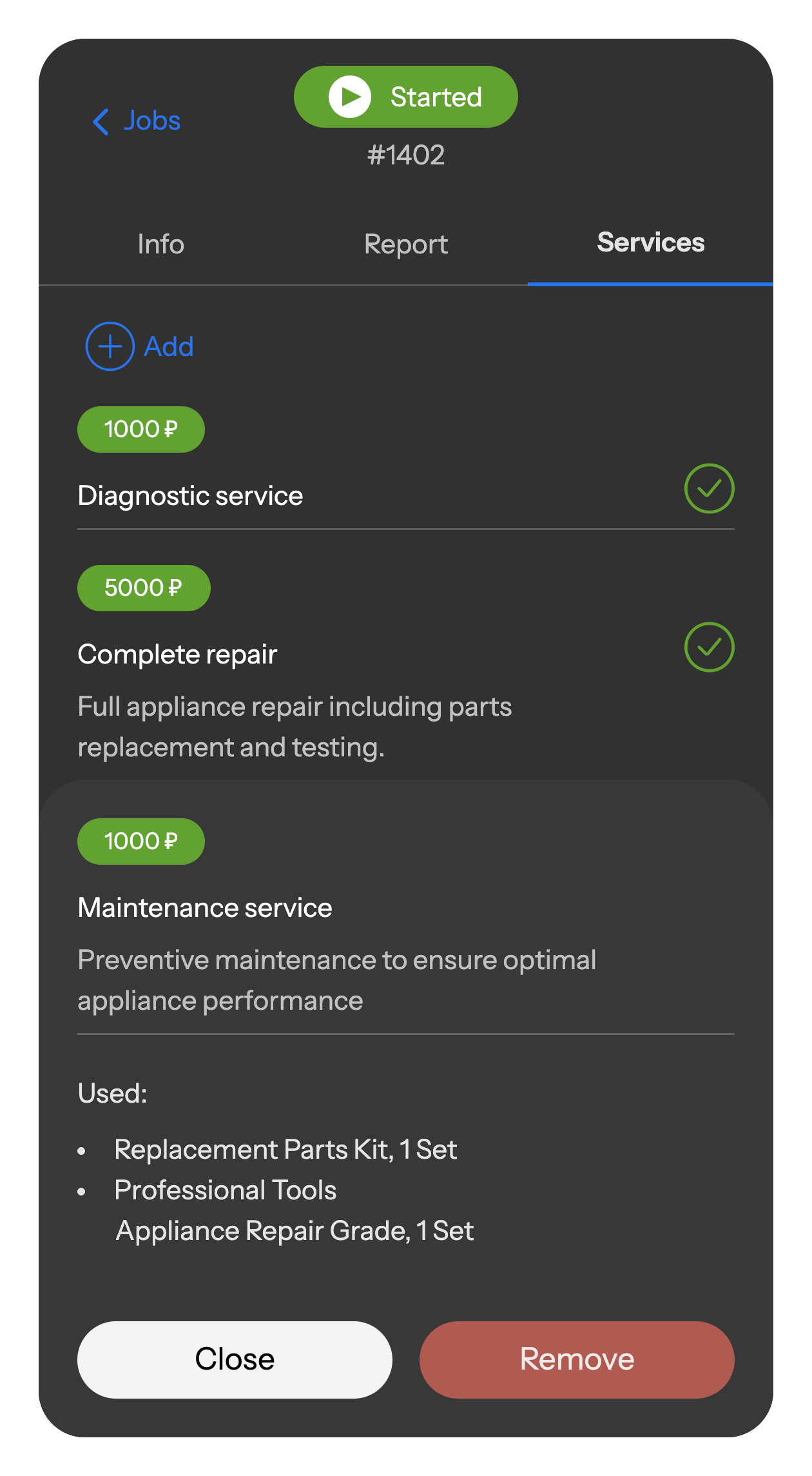The image size is (812, 1476).
Task: Click the Maintenance service 1000 ₽ badge
Action: coord(141,841)
